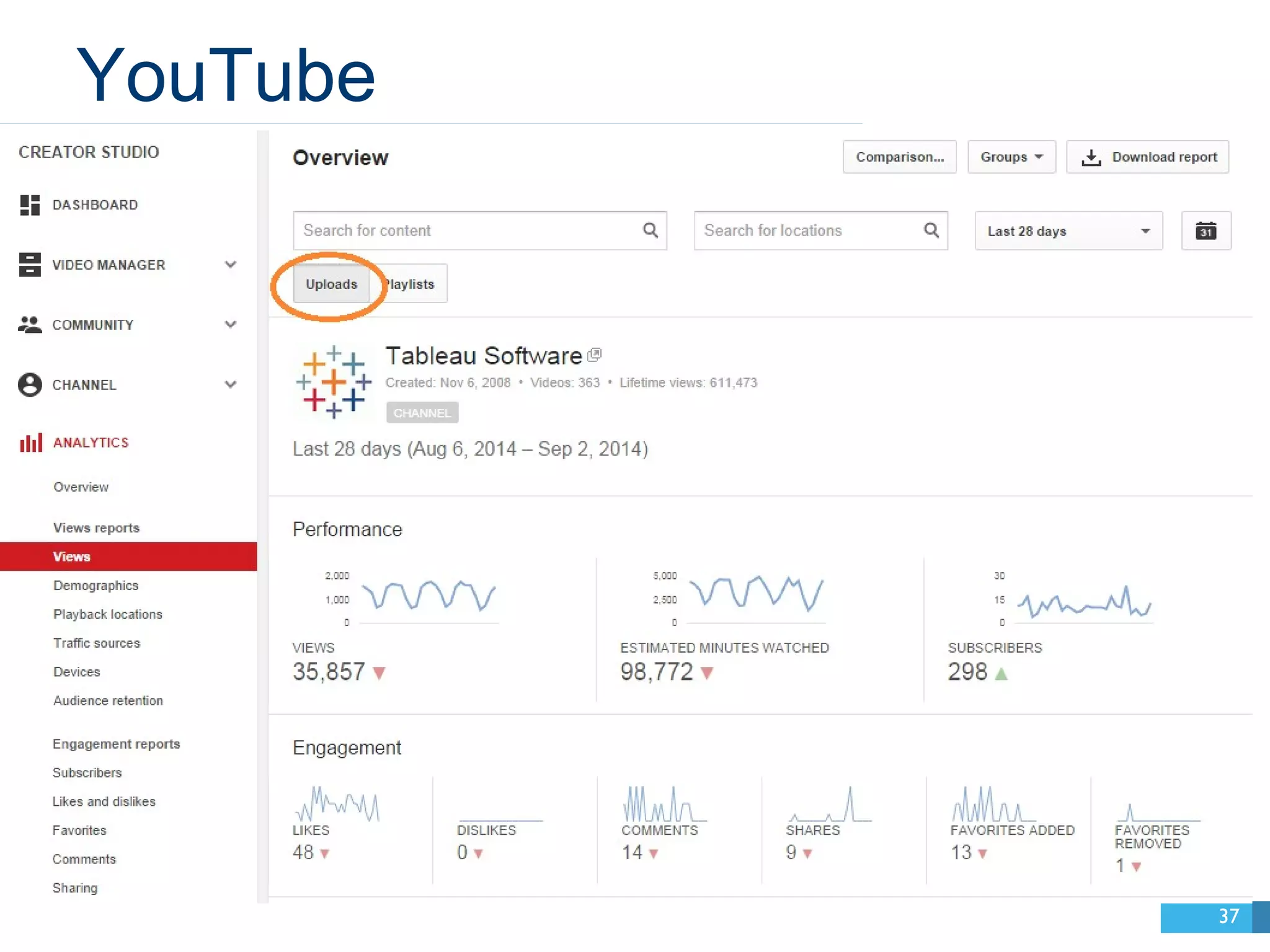Click Community menu label
This screenshot has height=952, width=1270.
[x=92, y=325]
